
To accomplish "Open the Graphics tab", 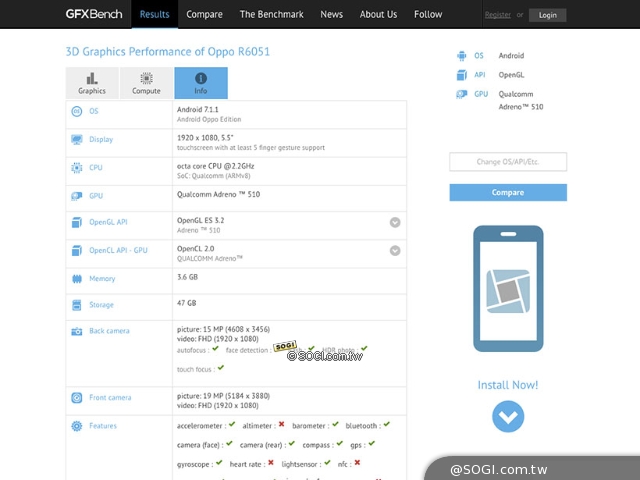I will tap(92, 83).
